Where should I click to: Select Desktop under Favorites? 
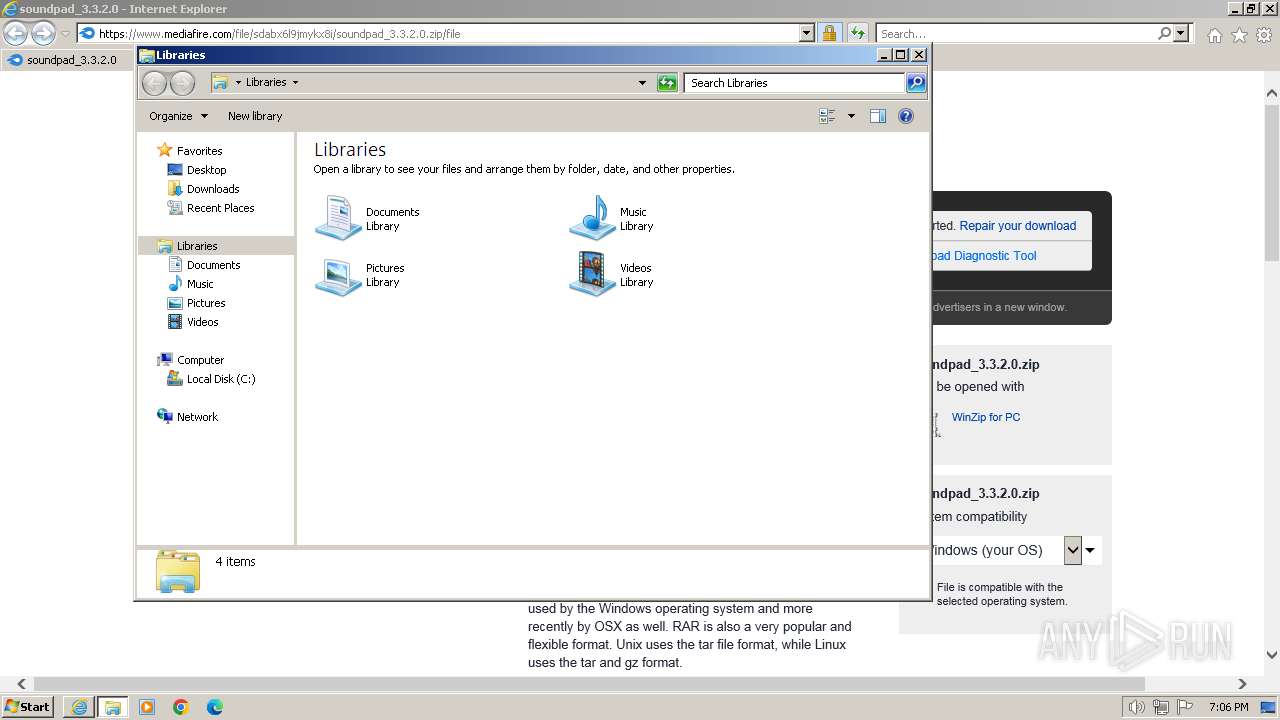(206, 170)
